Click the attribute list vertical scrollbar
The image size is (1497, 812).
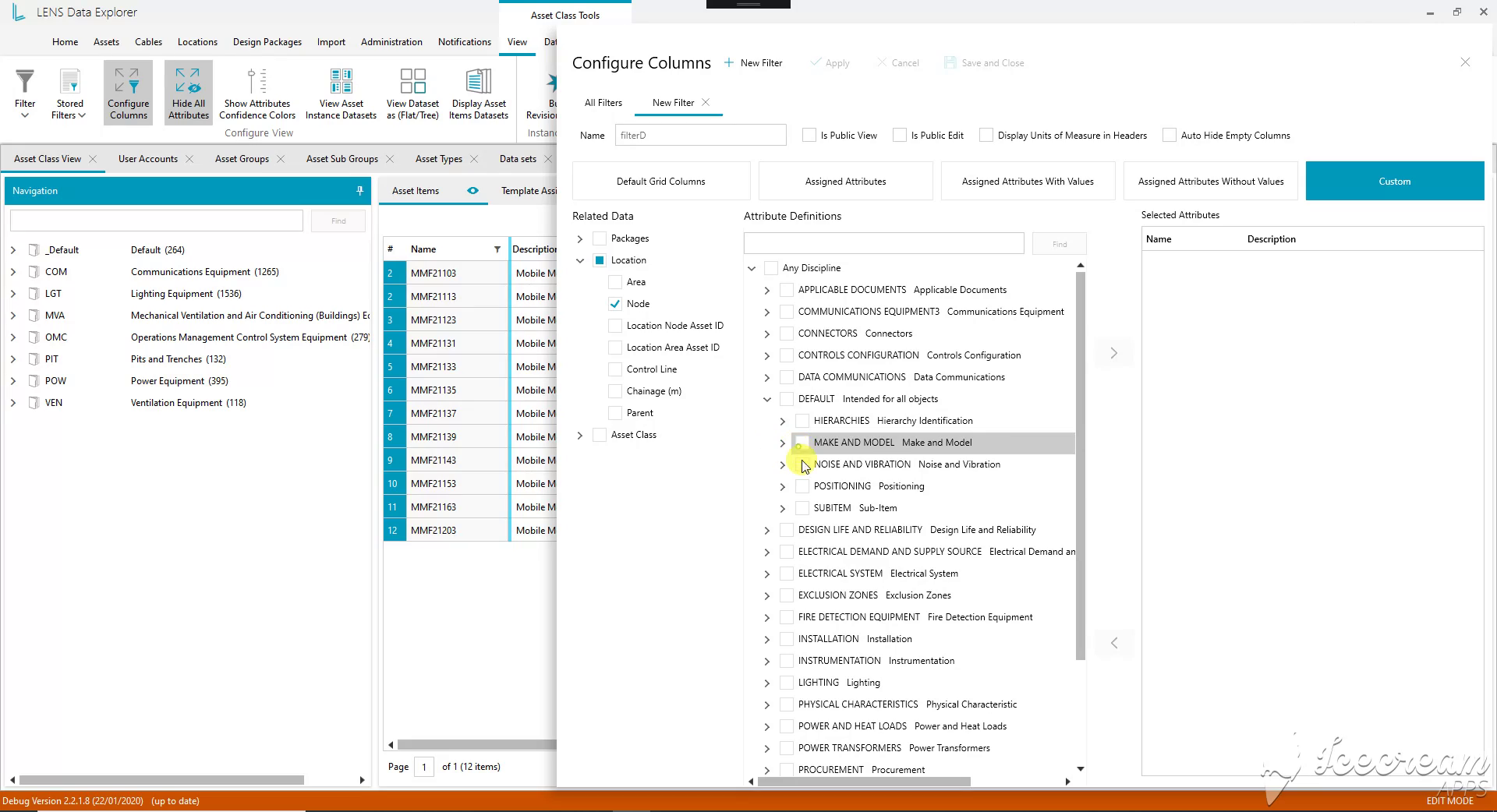point(1080,466)
